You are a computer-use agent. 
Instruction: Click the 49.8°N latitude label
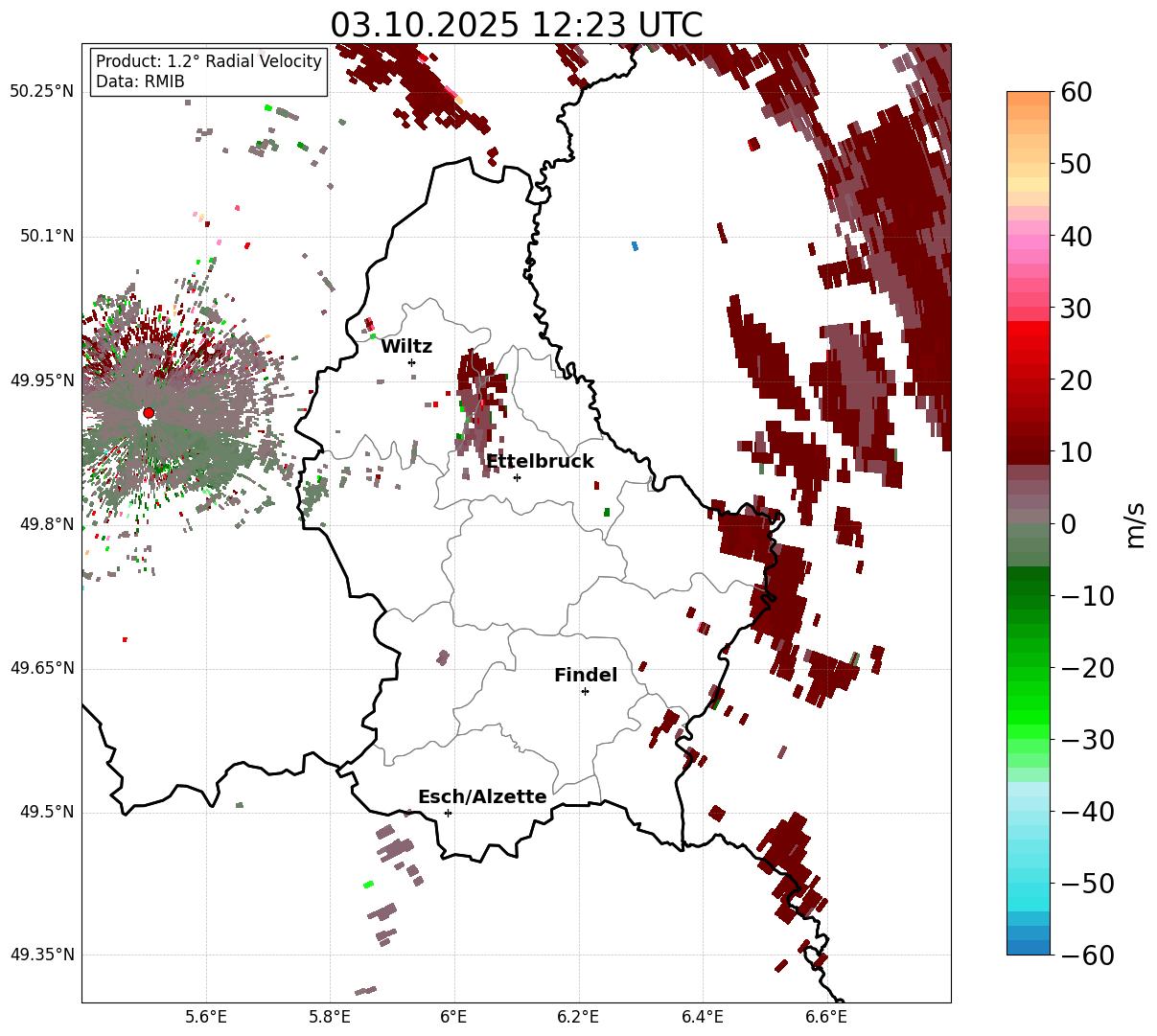(46, 524)
